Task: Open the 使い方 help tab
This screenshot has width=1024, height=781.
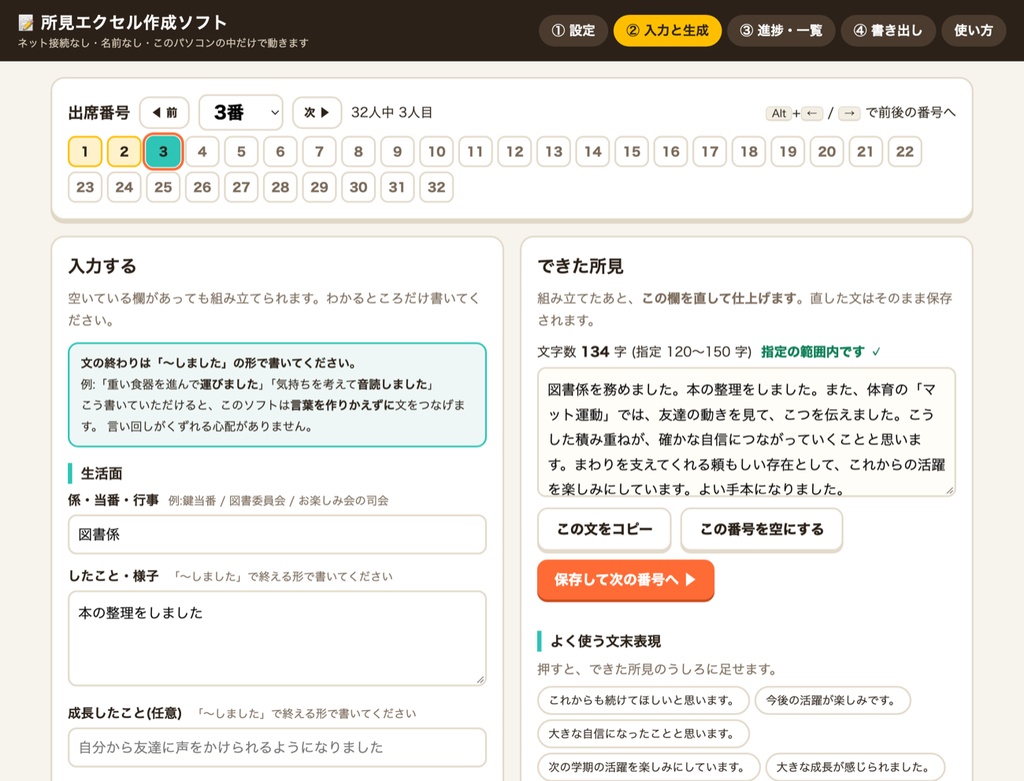Action: (x=973, y=31)
